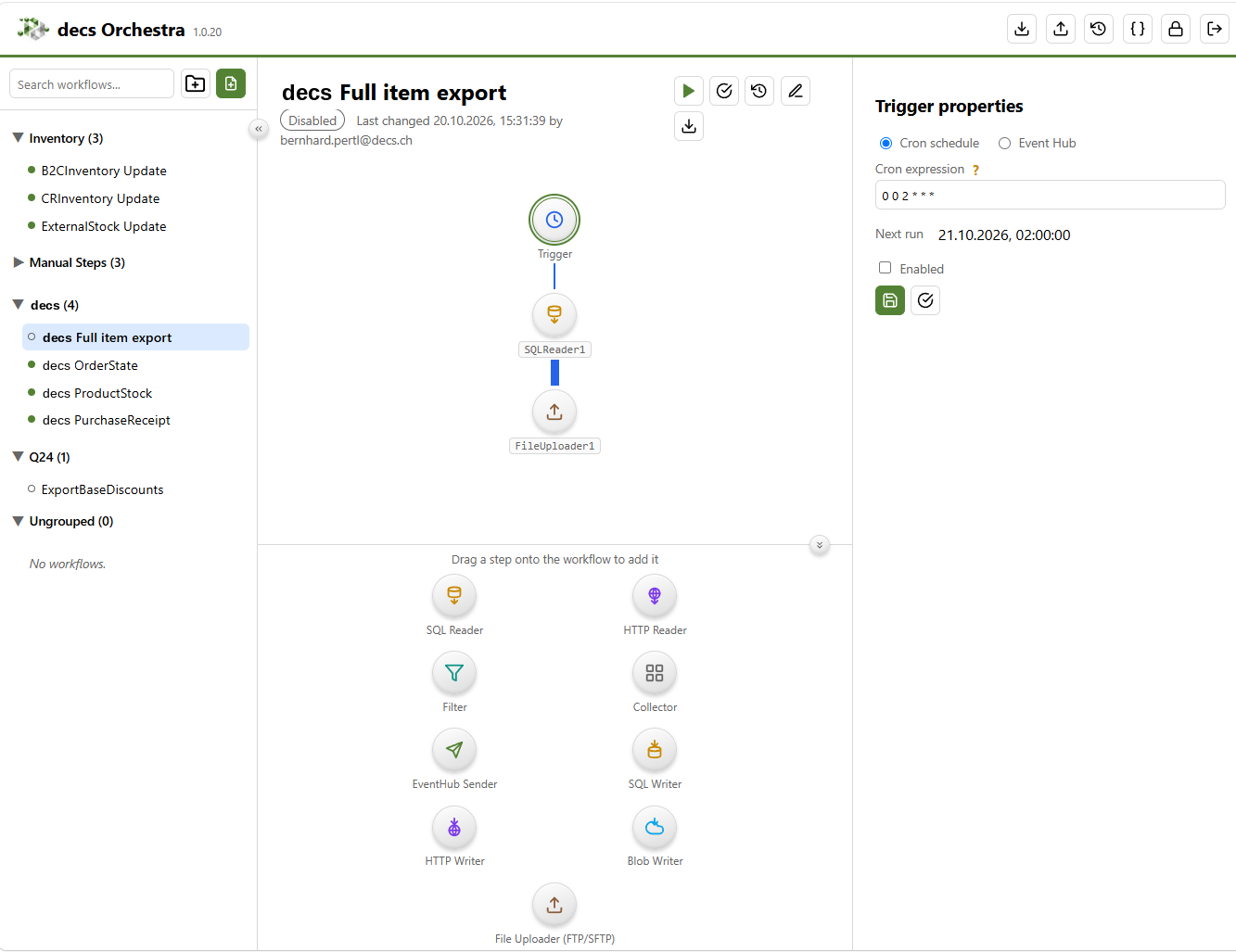Click the EventHub Sender step icon

click(454, 750)
